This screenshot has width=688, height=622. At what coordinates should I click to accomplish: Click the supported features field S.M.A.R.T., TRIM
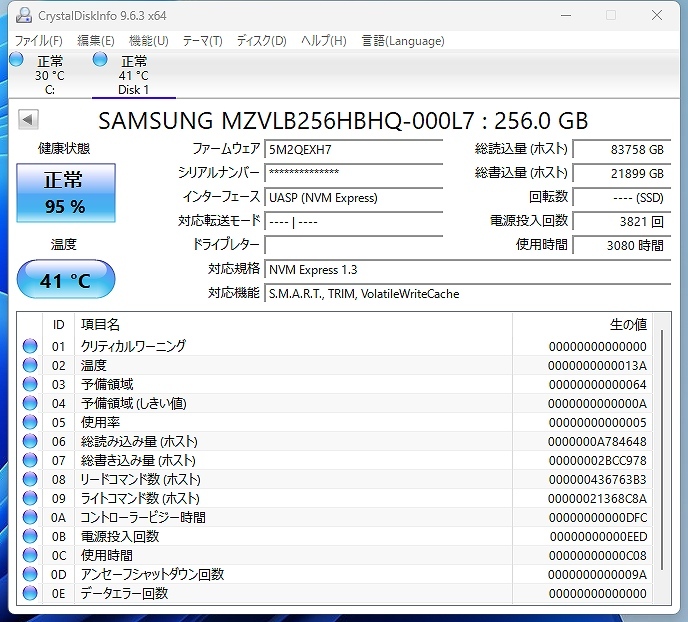[x=468, y=293]
